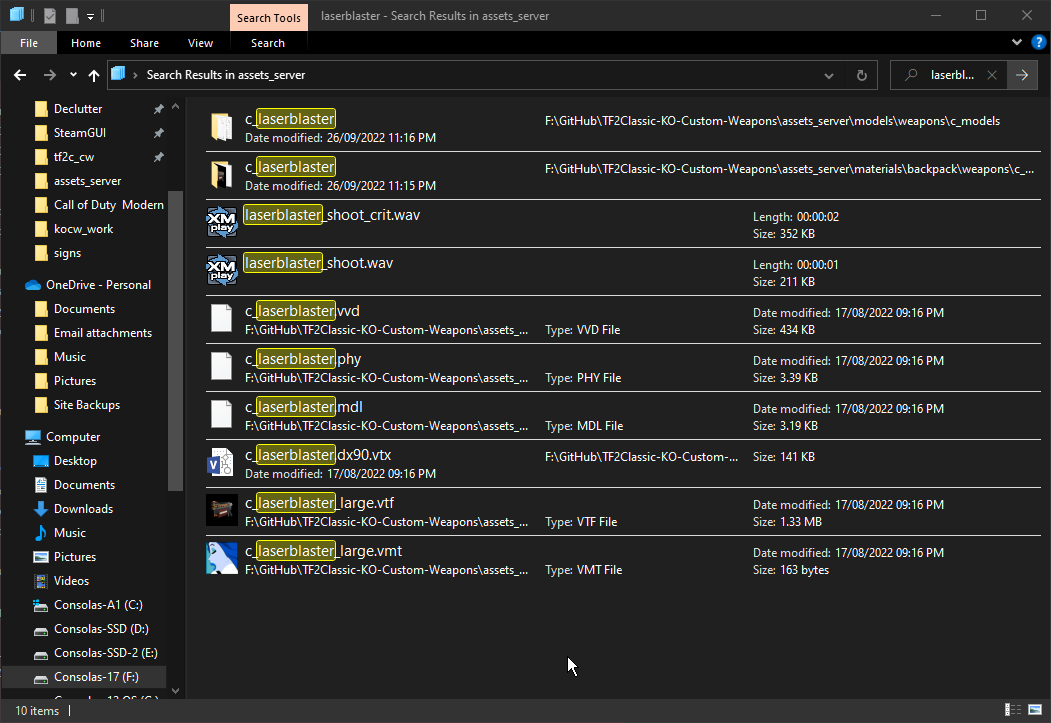Image resolution: width=1051 pixels, height=723 pixels.
Task: Select Search Tools contextual tab
Action: point(269,17)
